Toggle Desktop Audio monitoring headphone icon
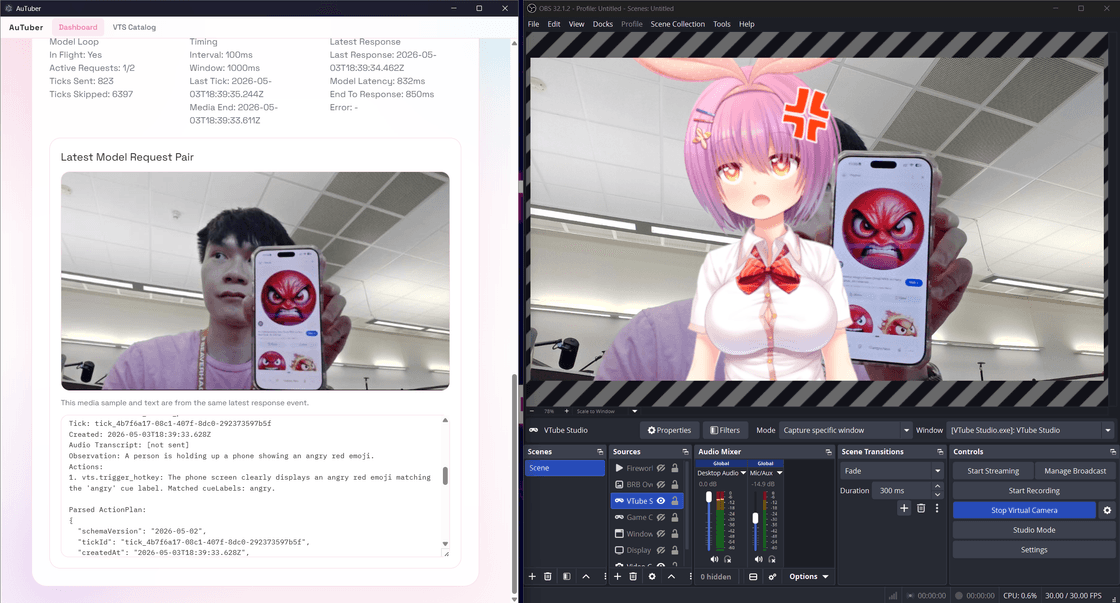Image resolution: width=1120 pixels, height=603 pixels. click(728, 559)
